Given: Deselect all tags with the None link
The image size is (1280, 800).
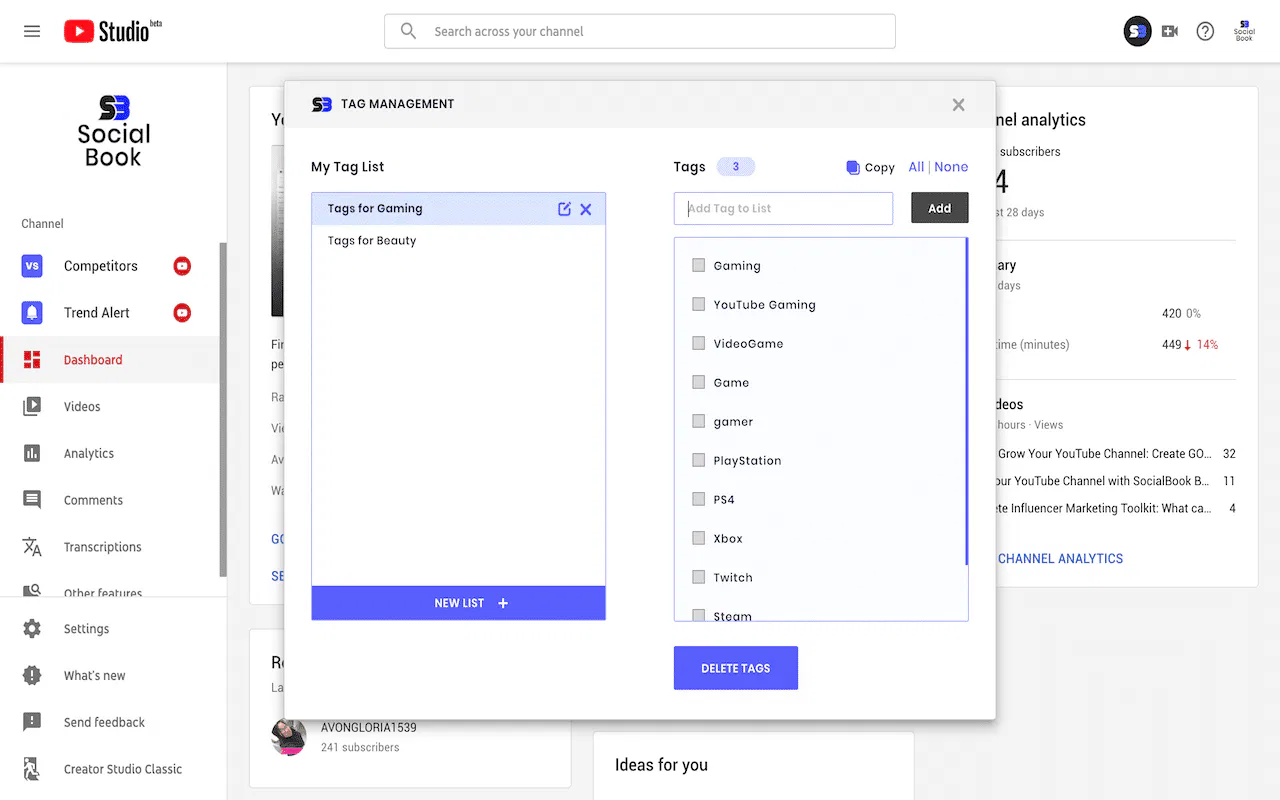Looking at the screenshot, I should [x=951, y=167].
